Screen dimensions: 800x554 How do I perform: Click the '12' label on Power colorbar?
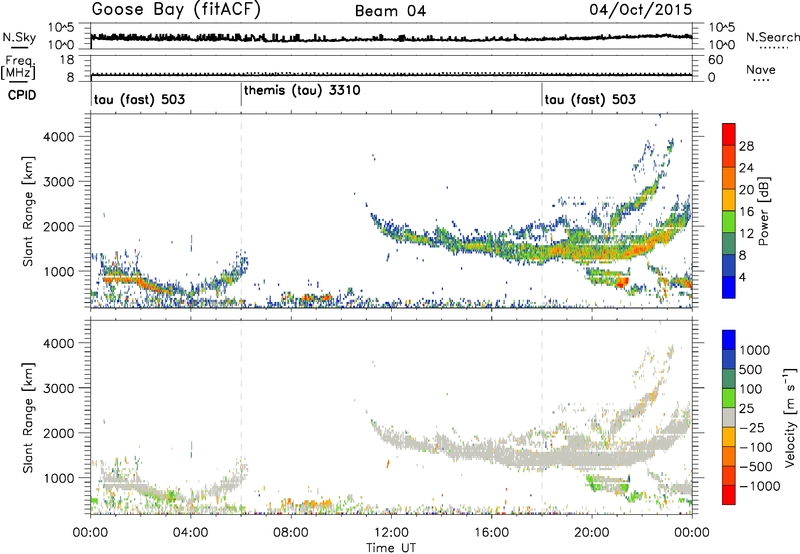pyautogui.click(x=746, y=233)
